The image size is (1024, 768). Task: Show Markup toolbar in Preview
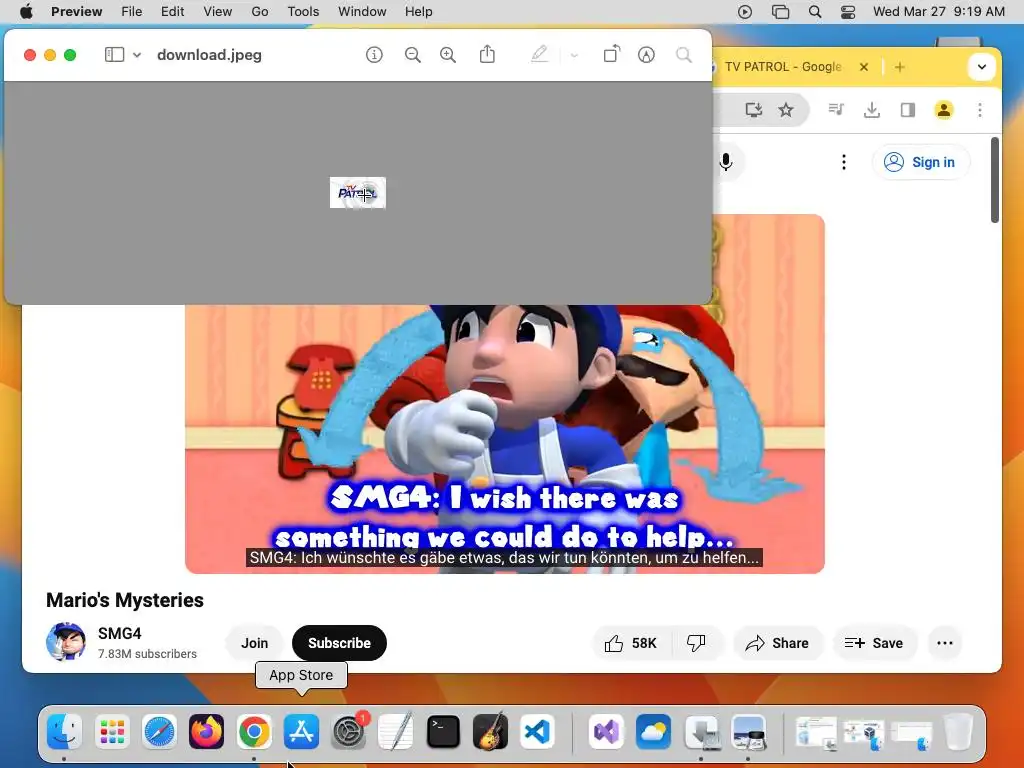tap(646, 55)
